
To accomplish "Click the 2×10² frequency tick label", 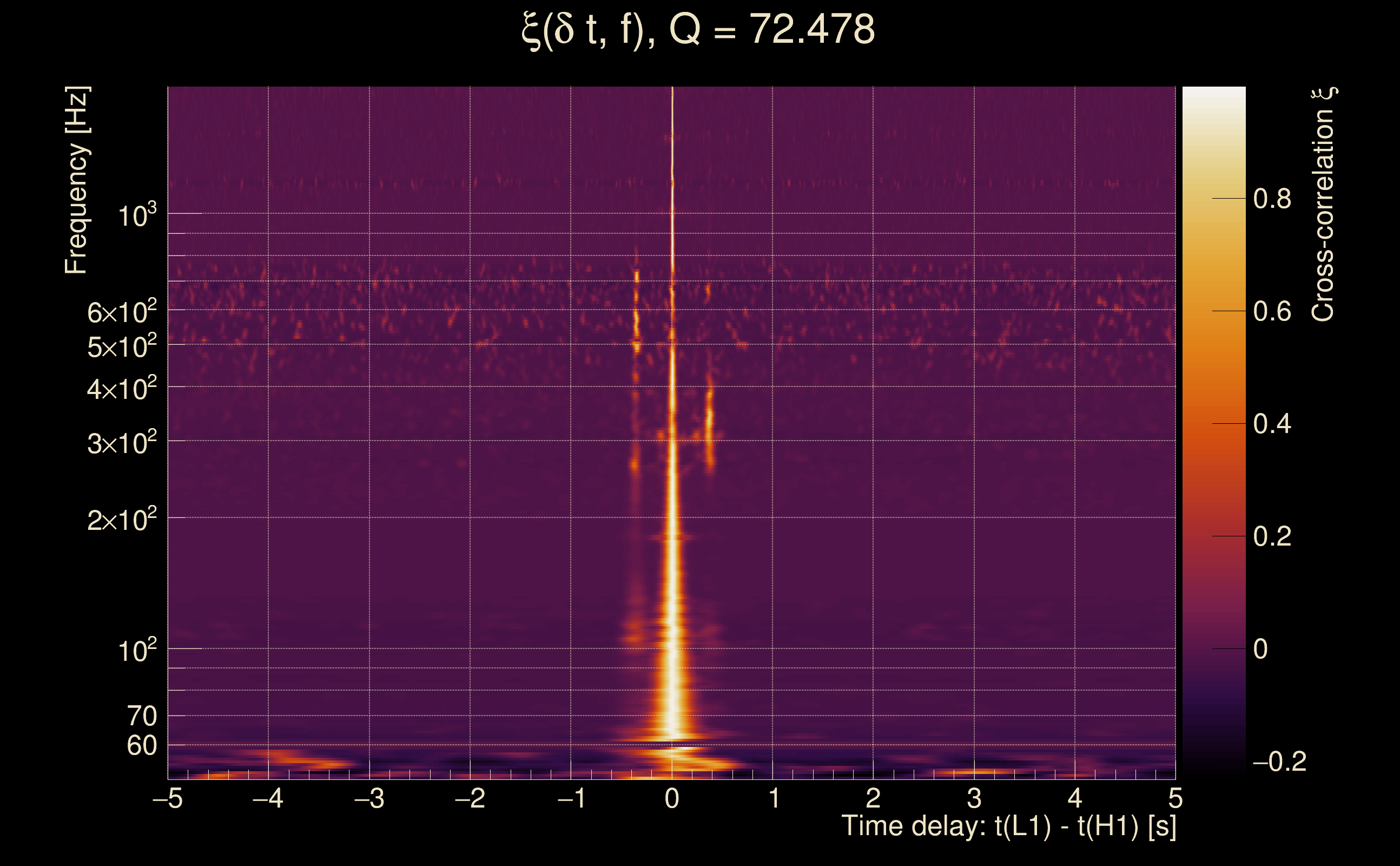I will (x=121, y=520).
